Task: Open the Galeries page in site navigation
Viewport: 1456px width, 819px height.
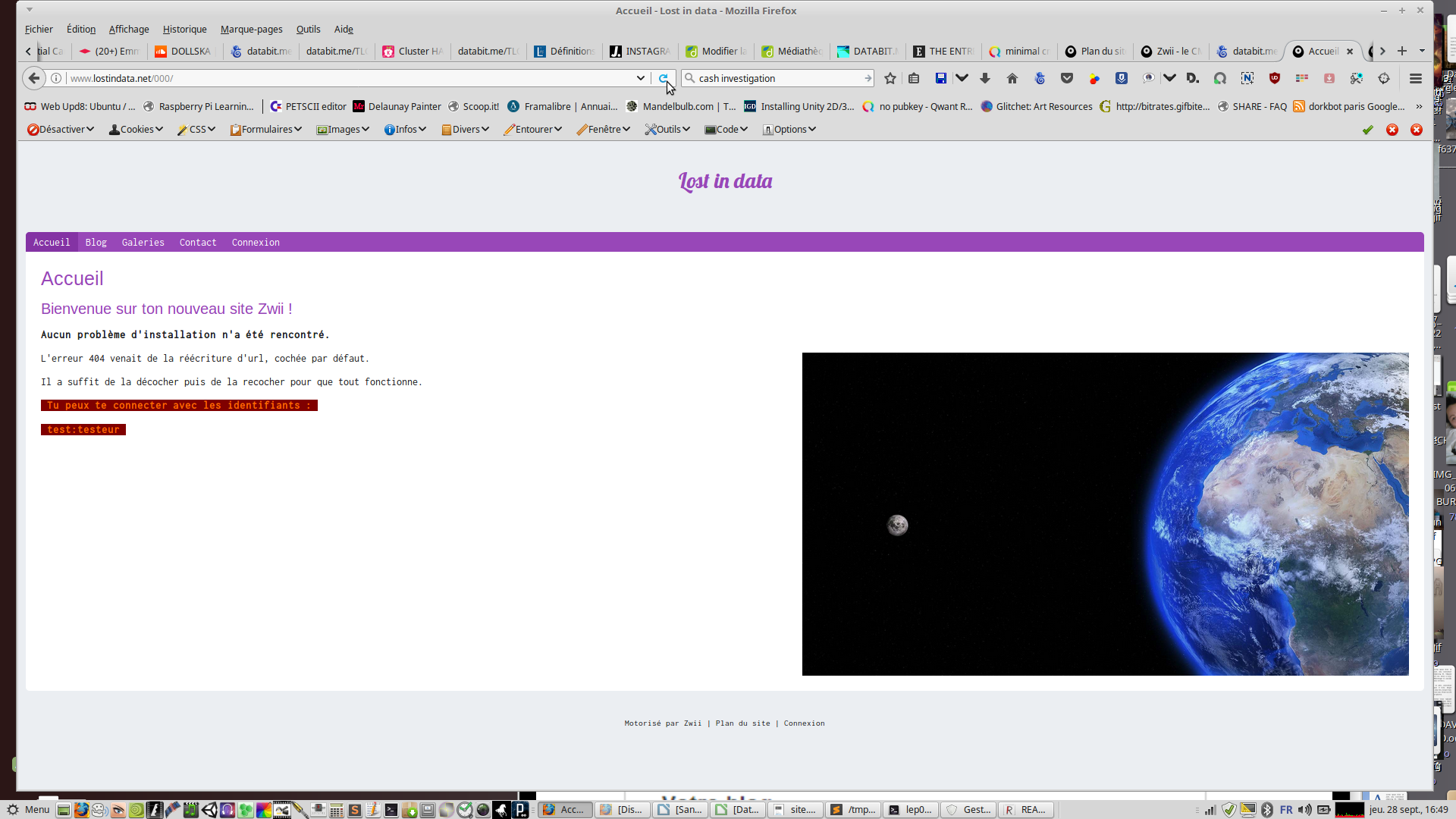Action: click(x=143, y=243)
